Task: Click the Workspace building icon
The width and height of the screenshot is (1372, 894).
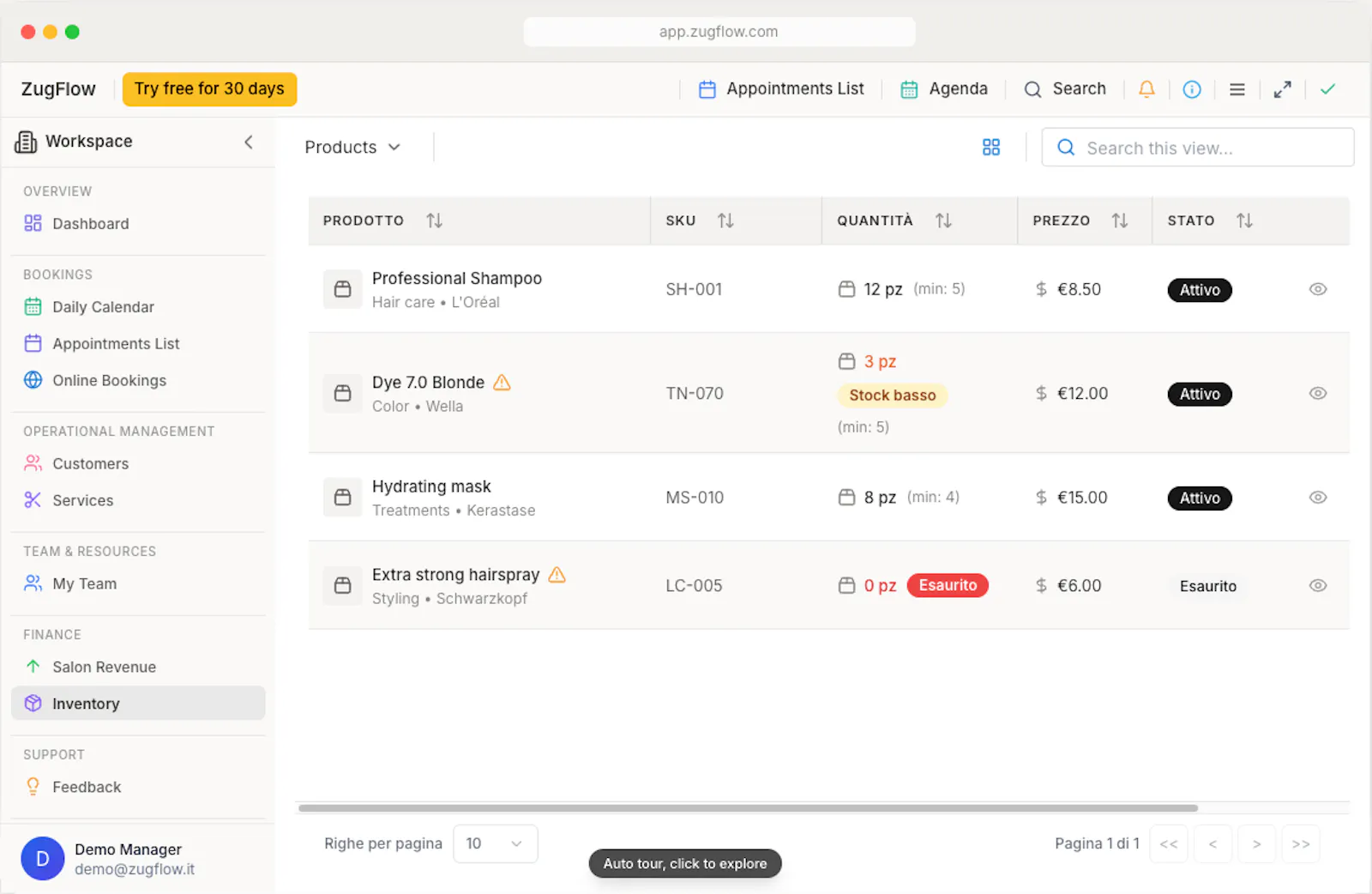Action: click(26, 142)
